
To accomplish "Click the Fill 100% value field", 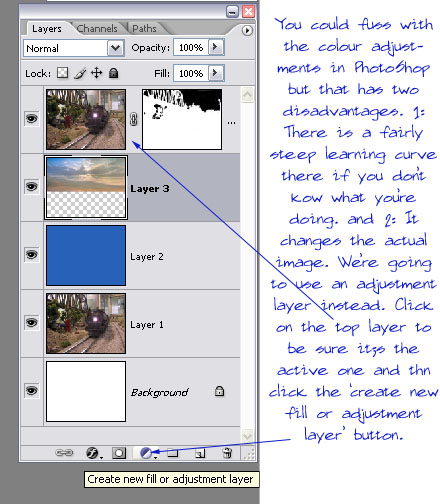I will [191, 73].
